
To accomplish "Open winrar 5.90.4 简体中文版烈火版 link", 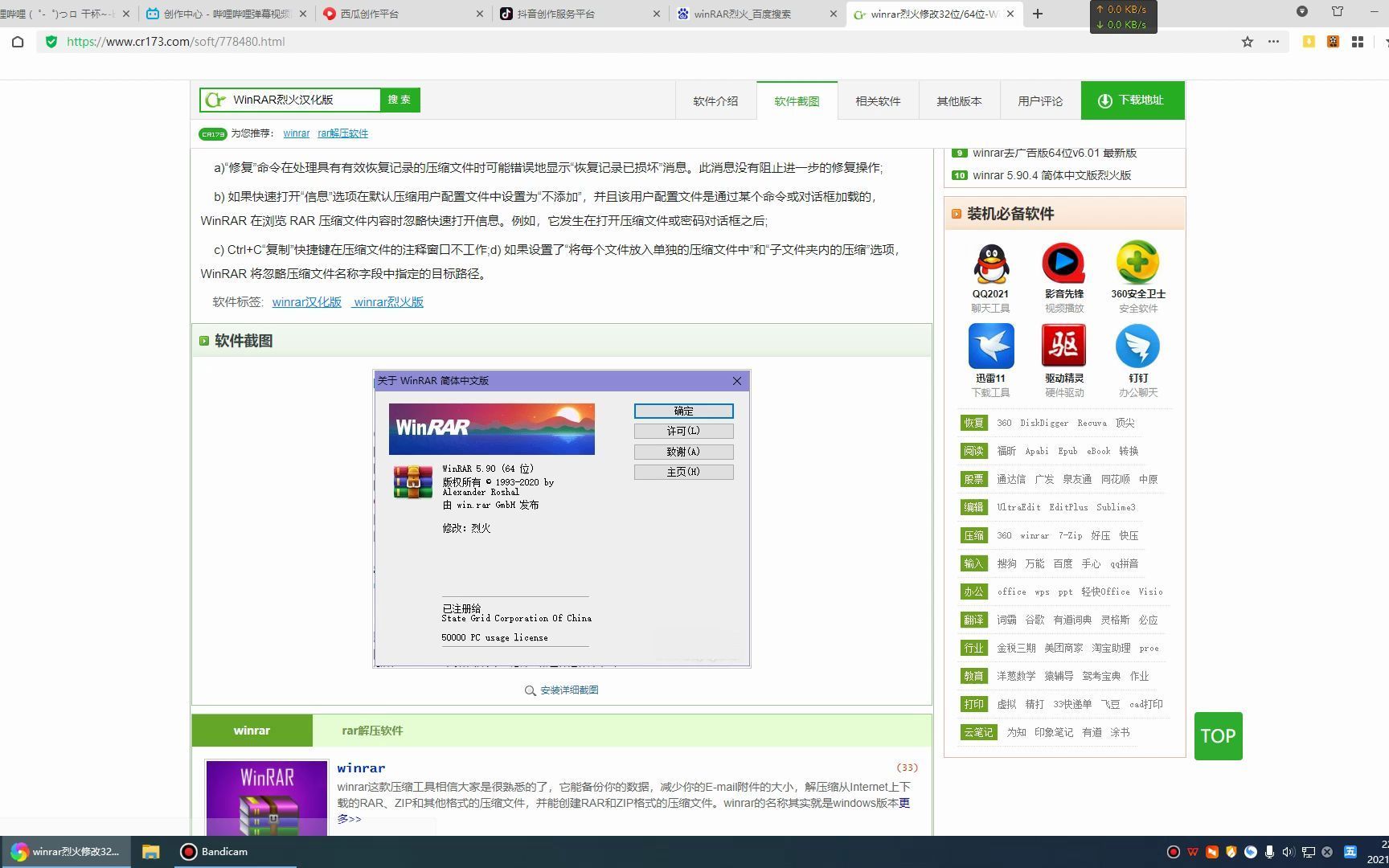I will tap(1051, 175).
